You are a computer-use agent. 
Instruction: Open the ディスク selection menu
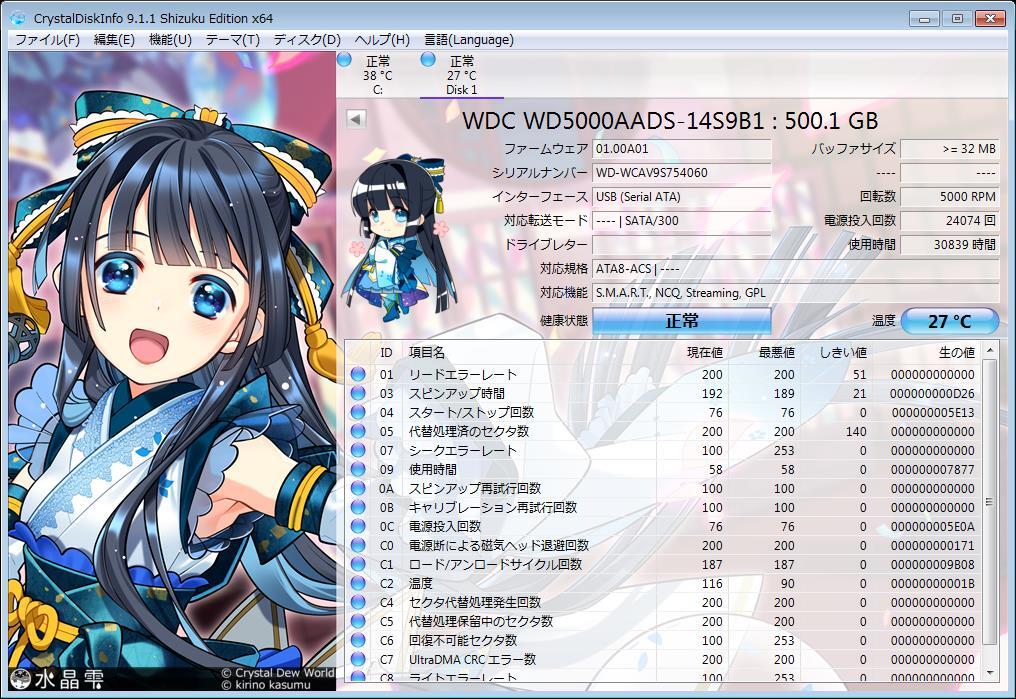(x=305, y=40)
